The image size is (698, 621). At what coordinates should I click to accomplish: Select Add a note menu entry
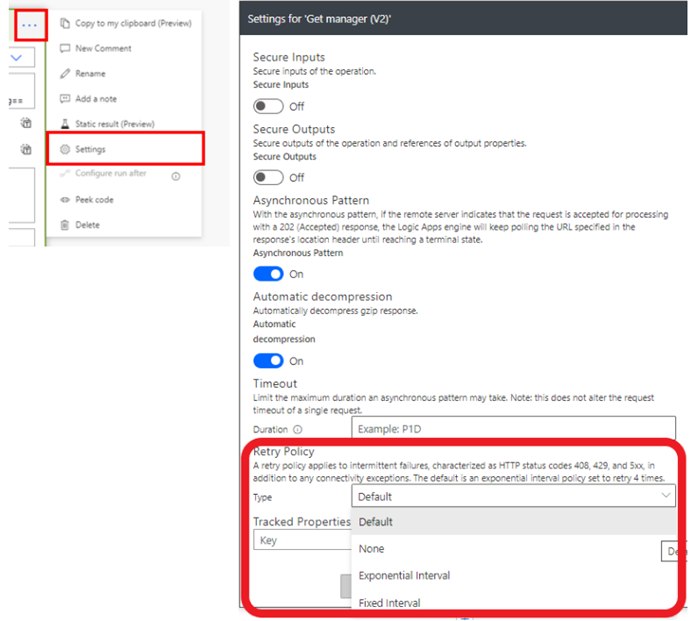click(x=97, y=98)
